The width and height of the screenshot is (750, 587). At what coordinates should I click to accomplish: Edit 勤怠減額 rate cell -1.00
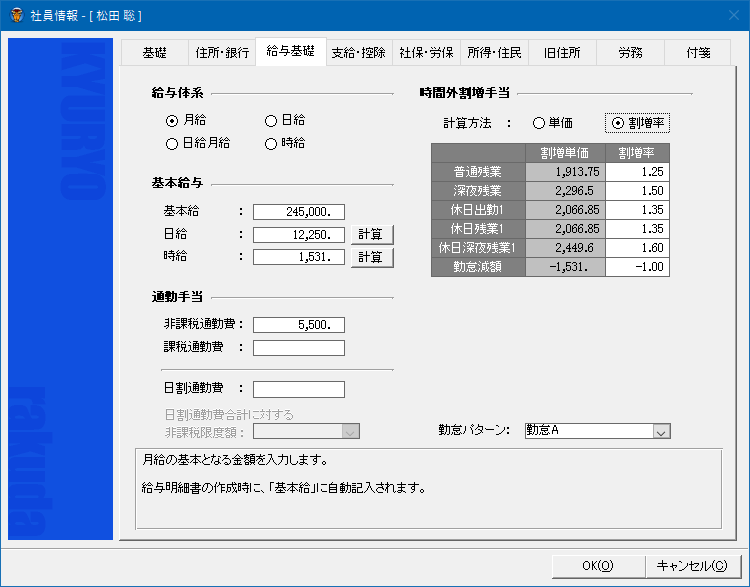(x=637, y=267)
